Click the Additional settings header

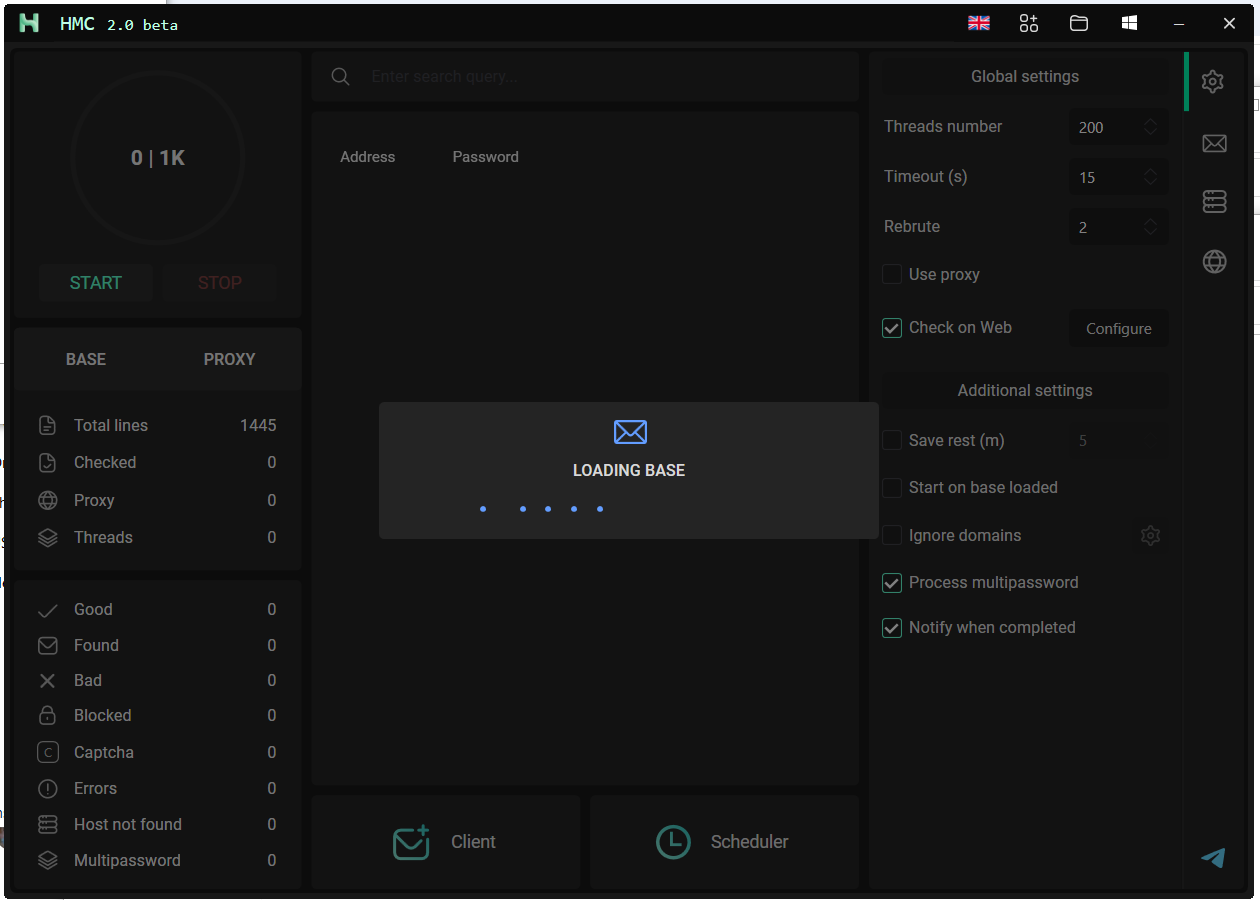pos(1025,390)
